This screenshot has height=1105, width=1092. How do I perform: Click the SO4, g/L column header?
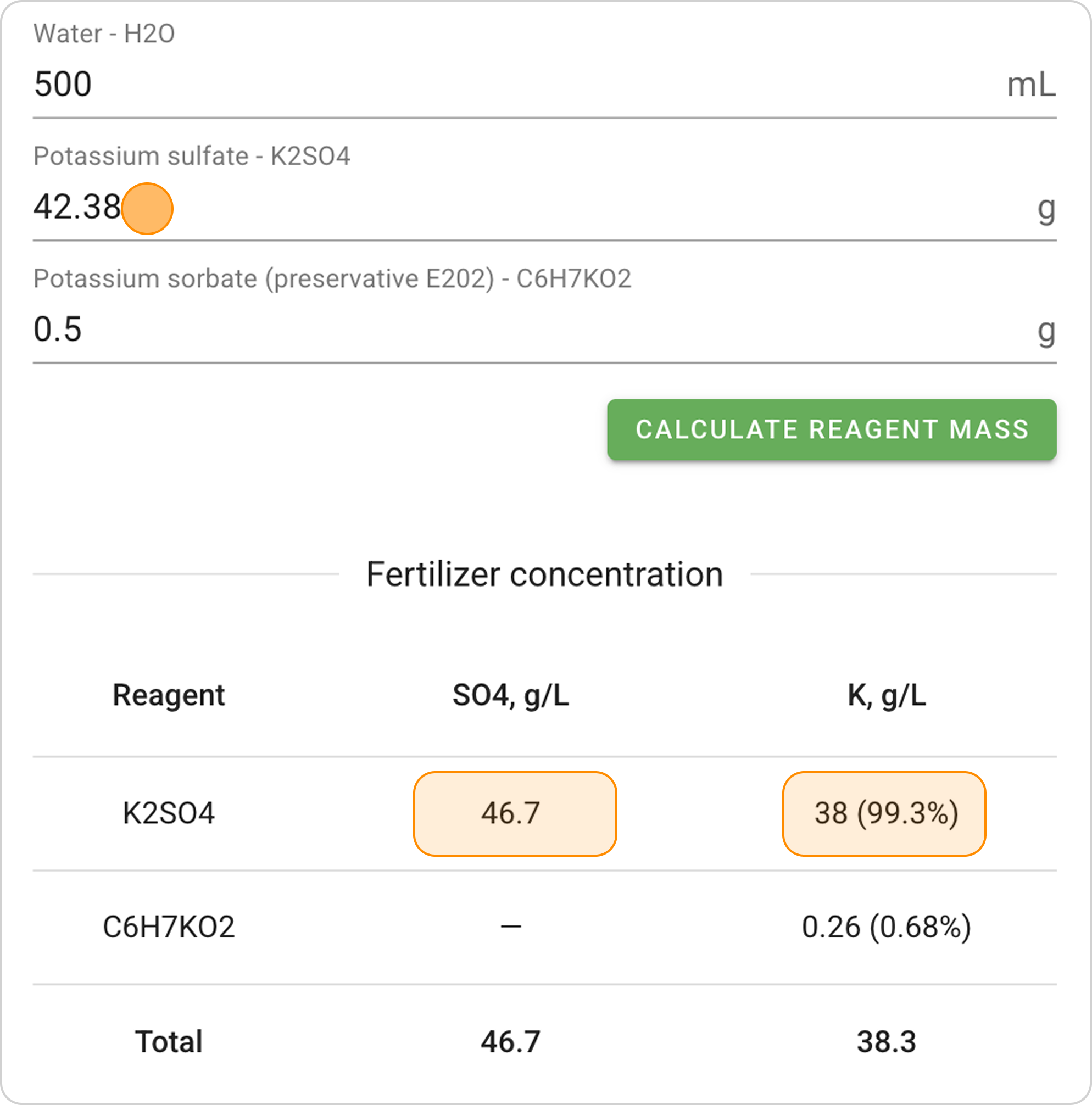(x=510, y=695)
